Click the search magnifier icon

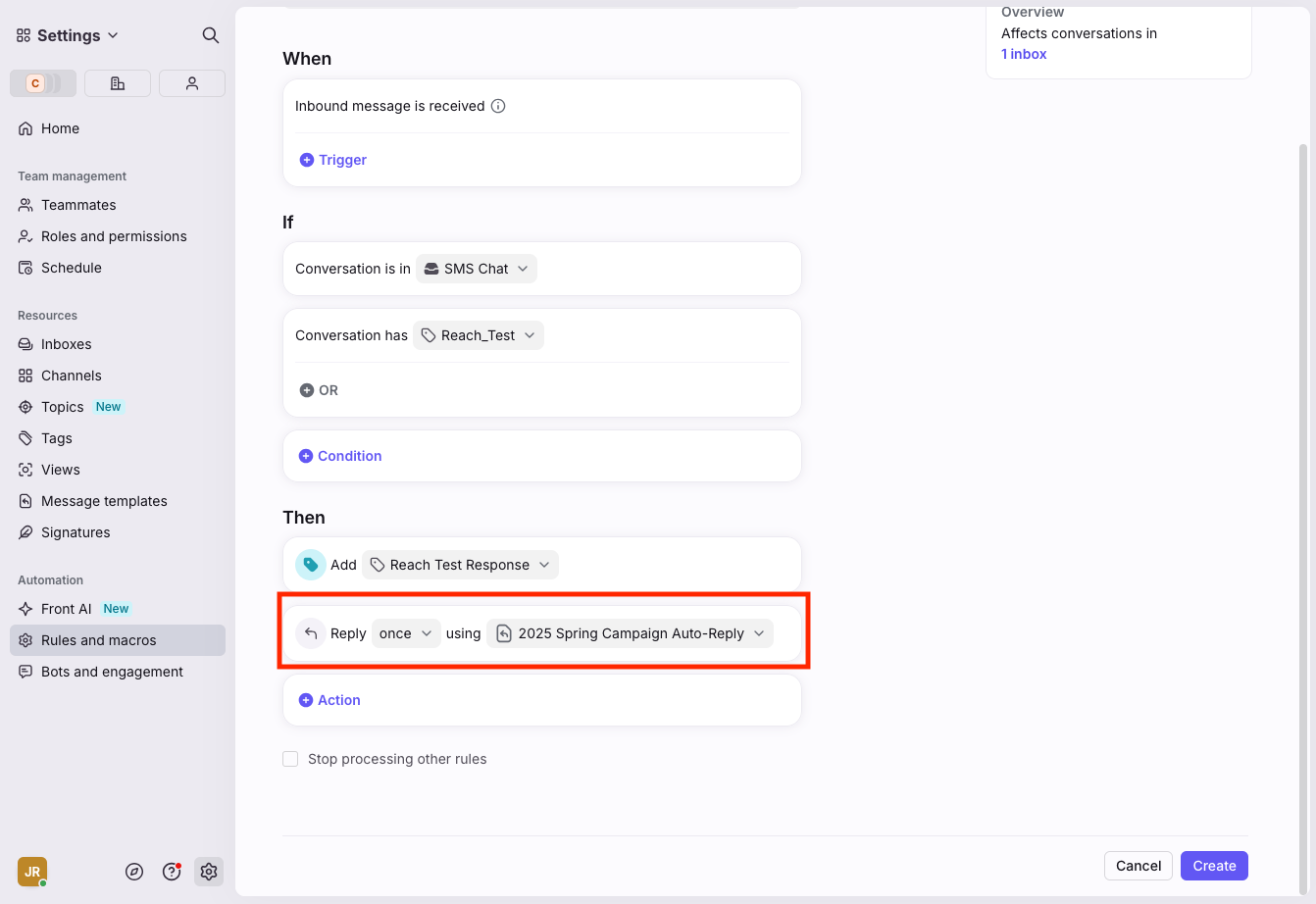210,35
